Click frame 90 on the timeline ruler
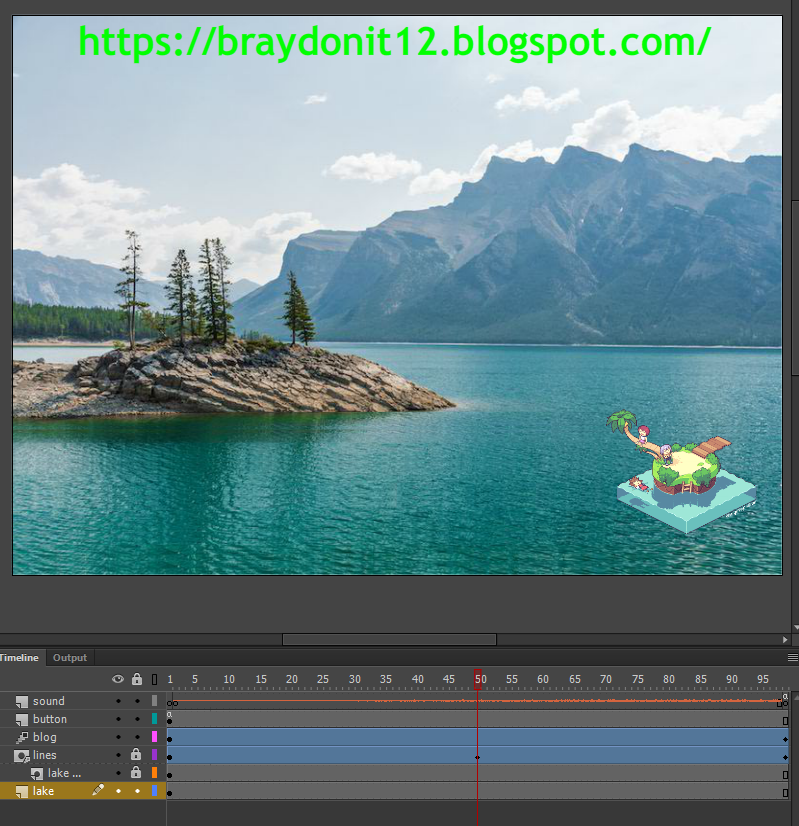This screenshot has height=826, width=799. [x=732, y=679]
